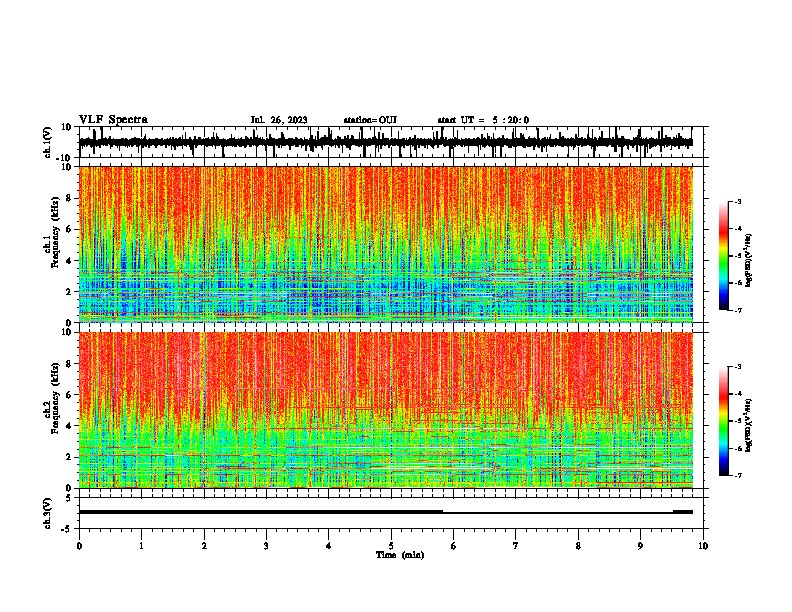Click the "4" kHz tick on ch.1 spectrogram
The image size is (792, 612).
(x=69, y=261)
